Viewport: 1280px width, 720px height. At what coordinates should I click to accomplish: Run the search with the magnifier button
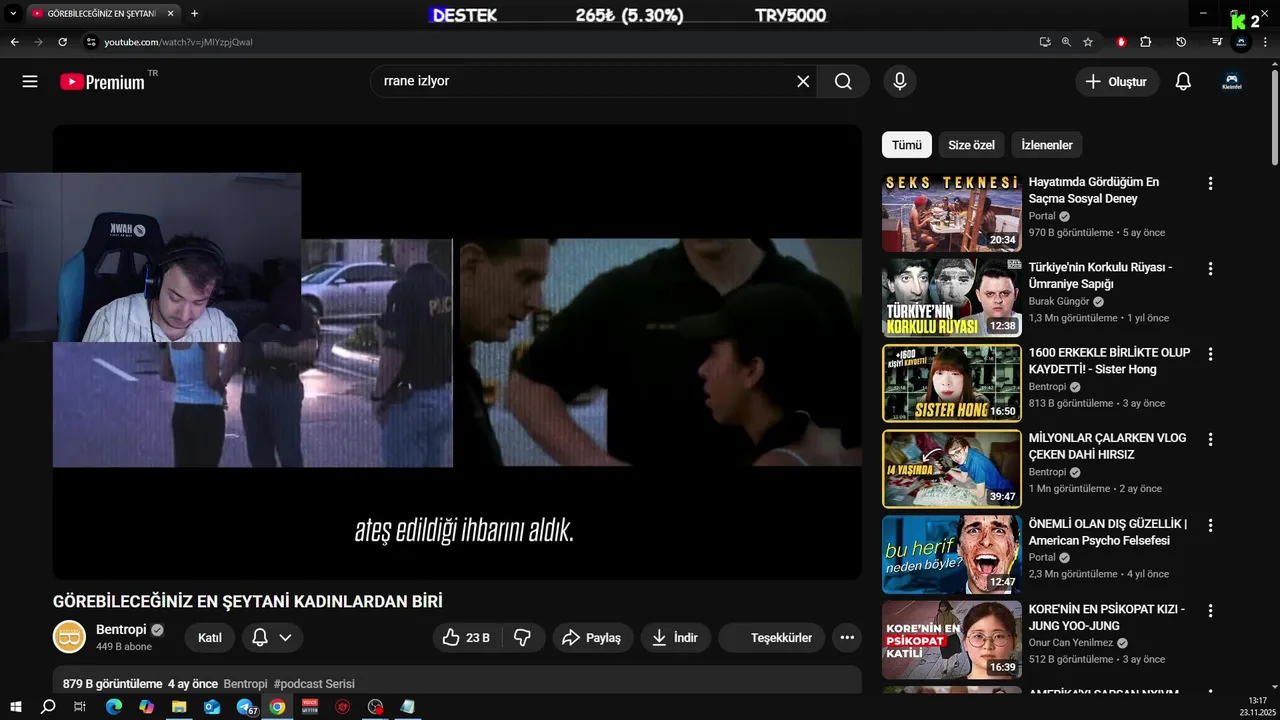tap(843, 82)
